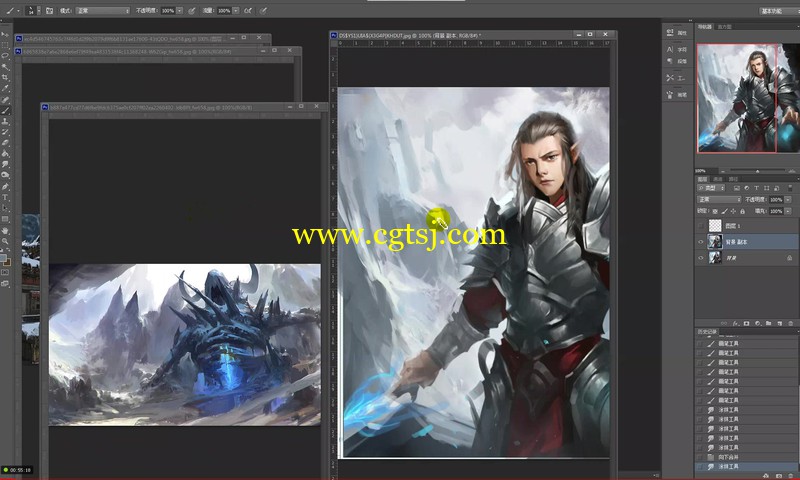Screen dimensions: 800x480
Task: Delete current history state
Action: pos(791,476)
